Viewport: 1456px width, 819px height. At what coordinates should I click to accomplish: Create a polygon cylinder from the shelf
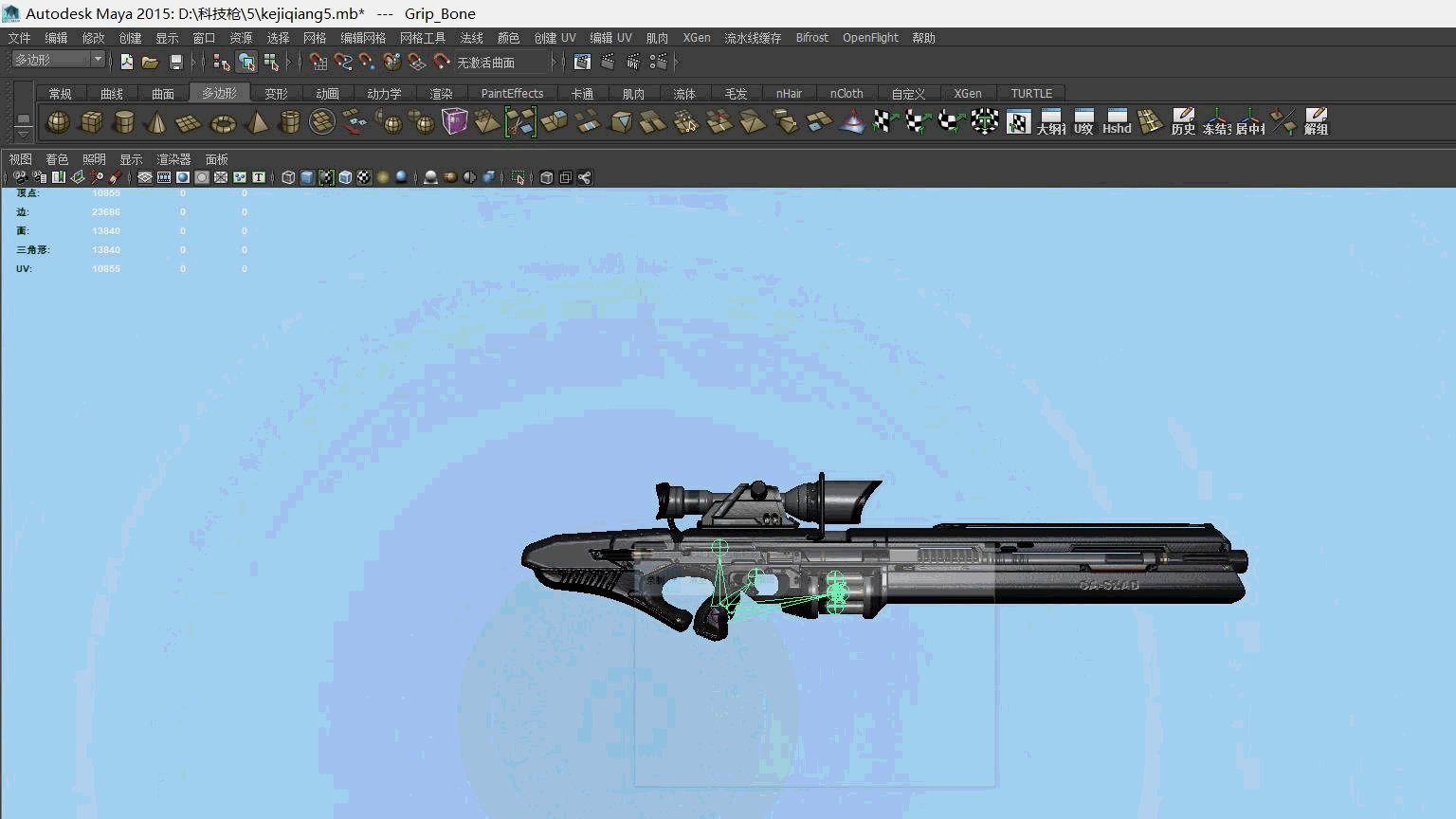point(124,122)
